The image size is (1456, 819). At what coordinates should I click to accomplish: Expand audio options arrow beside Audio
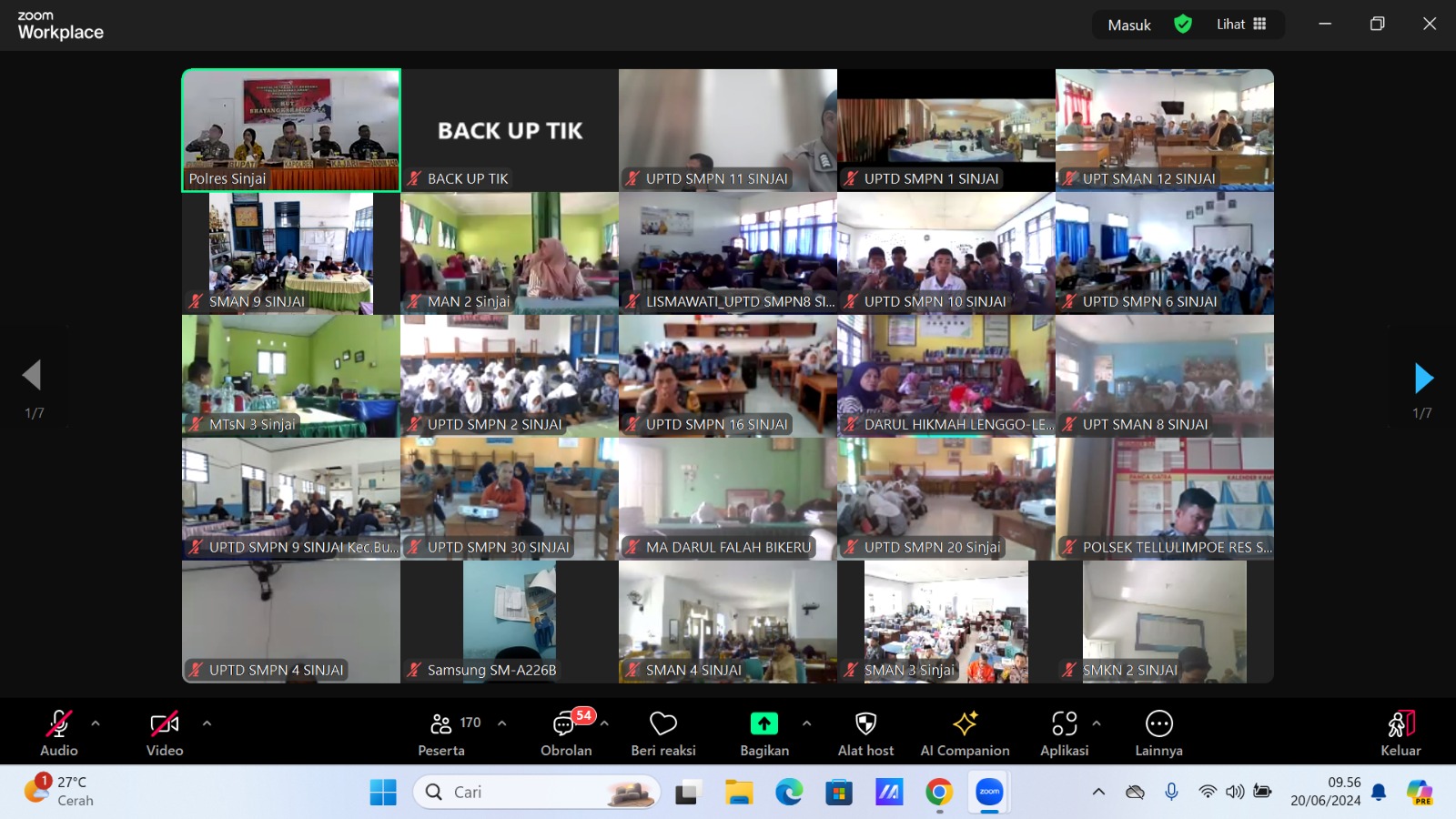(96, 723)
